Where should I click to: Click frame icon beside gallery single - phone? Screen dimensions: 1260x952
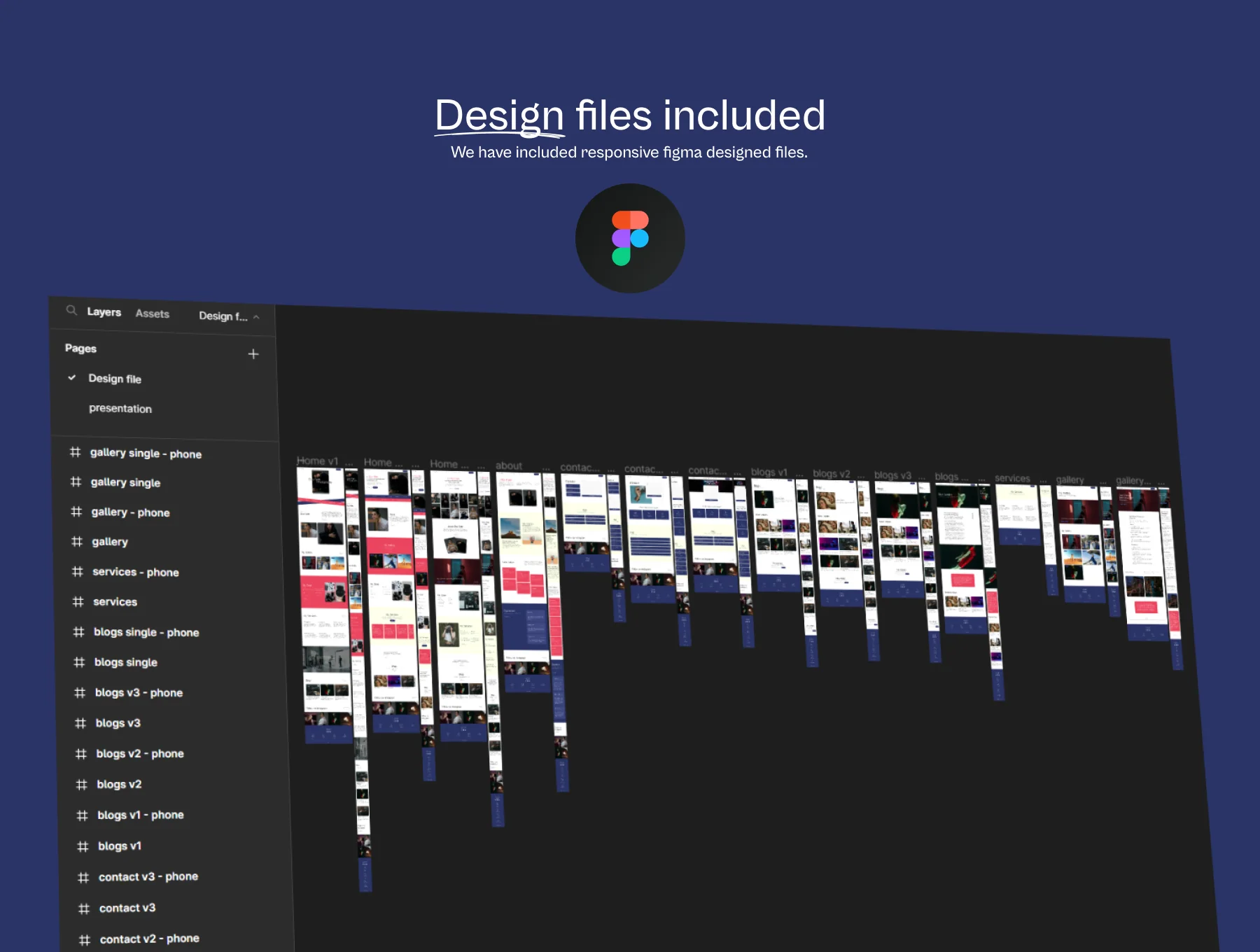point(76,452)
